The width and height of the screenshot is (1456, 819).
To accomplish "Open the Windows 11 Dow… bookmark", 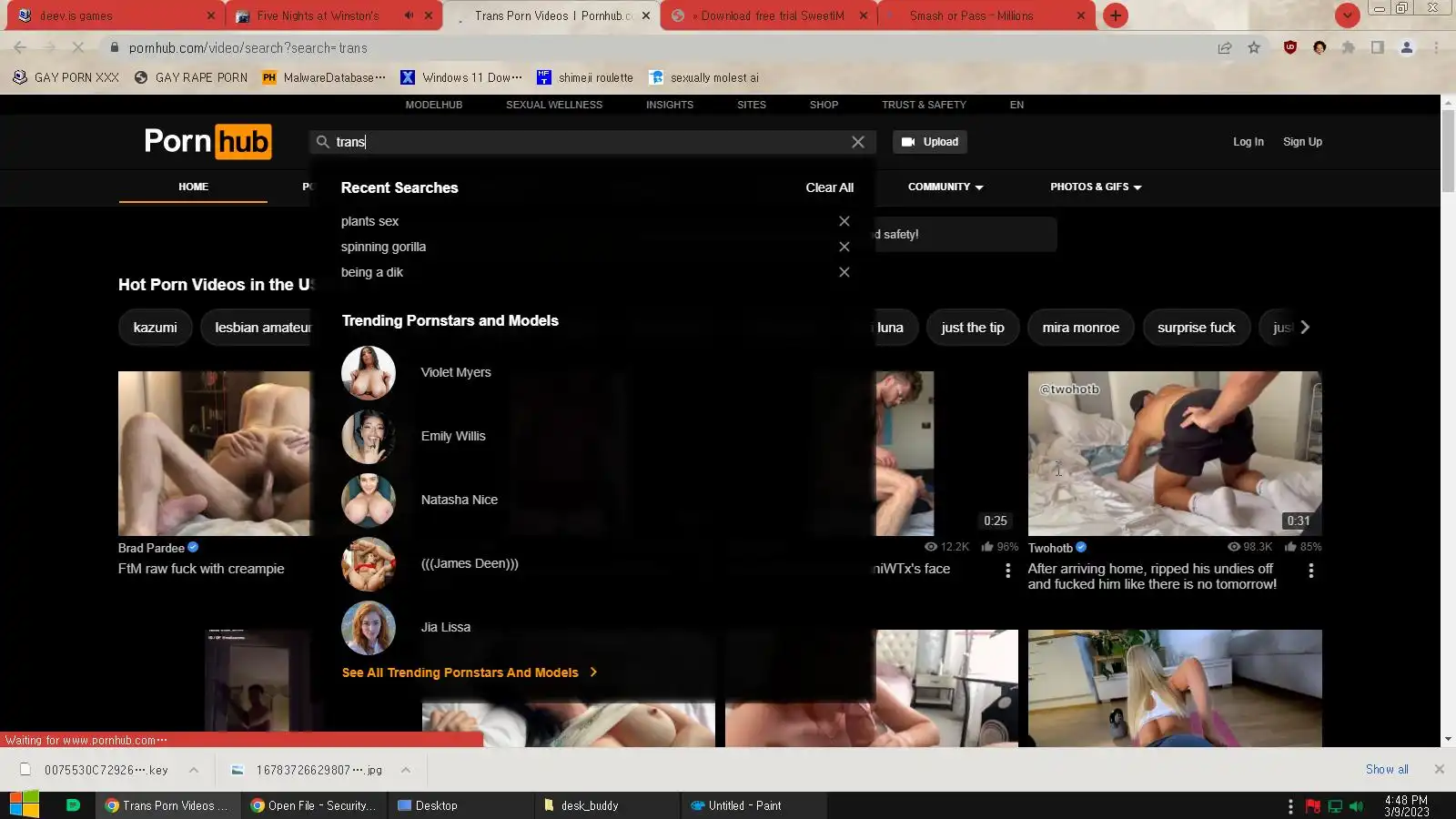I will [x=461, y=77].
